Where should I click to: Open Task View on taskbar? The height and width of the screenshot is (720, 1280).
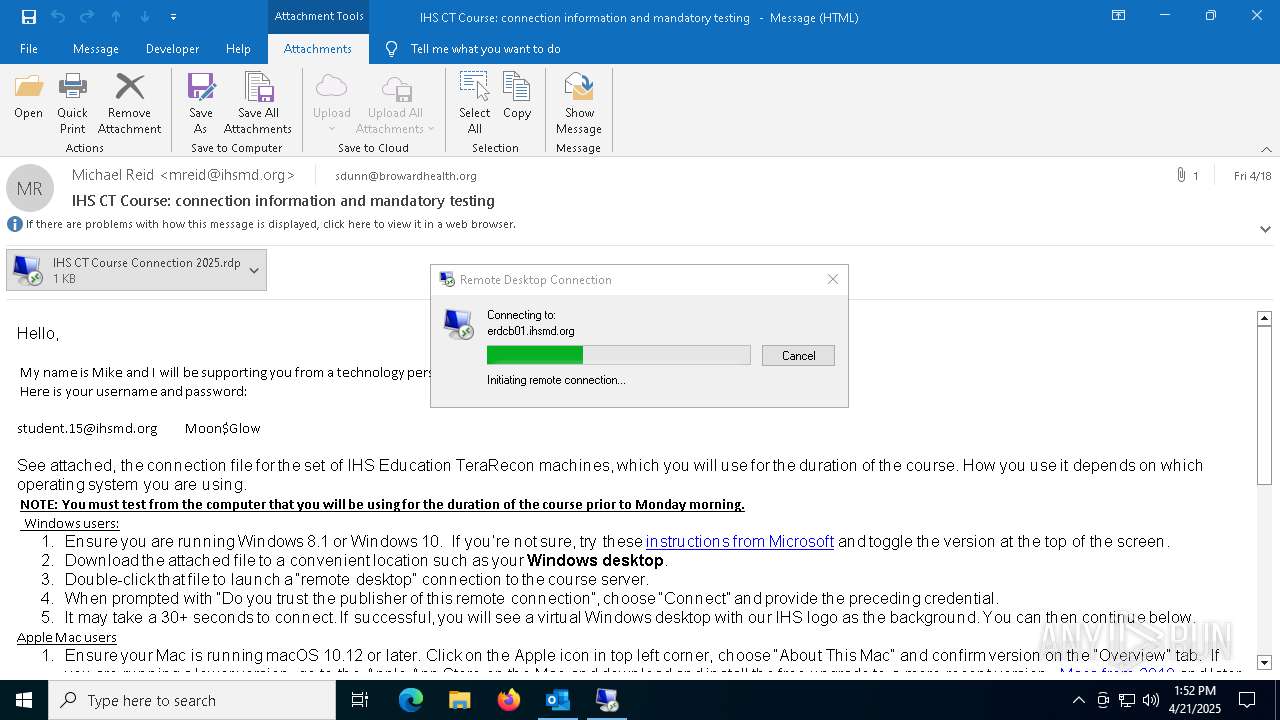pyautogui.click(x=360, y=700)
